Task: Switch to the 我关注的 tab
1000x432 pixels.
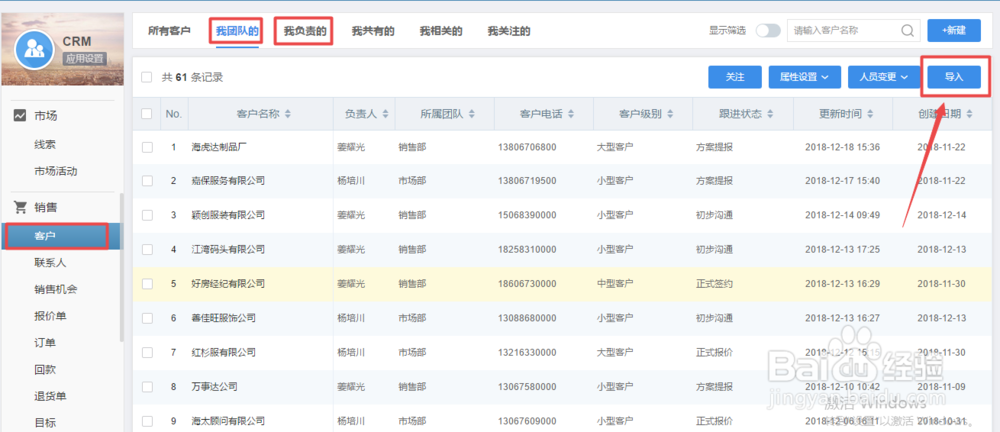Action: point(509,31)
